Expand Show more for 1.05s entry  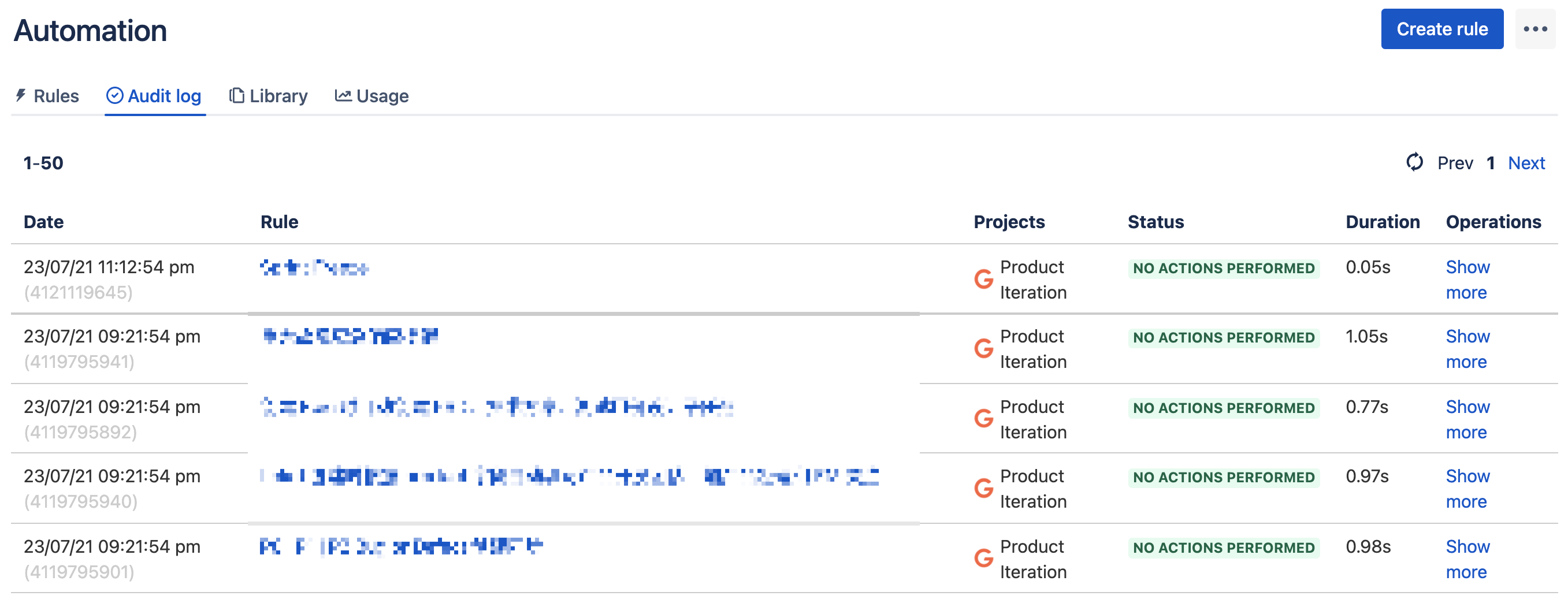click(1467, 349)
